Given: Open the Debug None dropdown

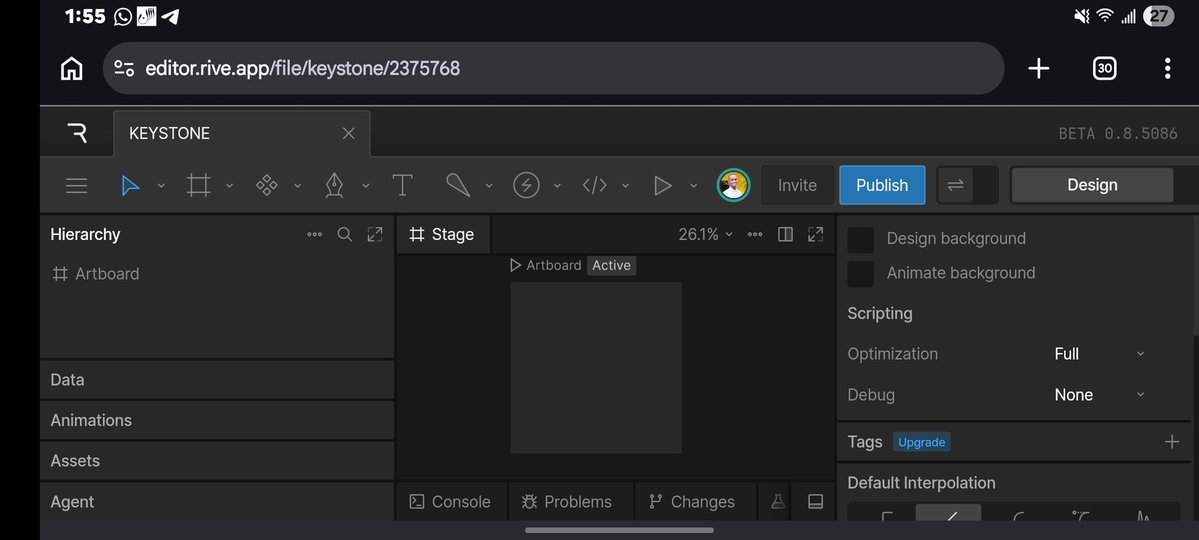Looking at the screenshot, I should (x=1099, y=395).
